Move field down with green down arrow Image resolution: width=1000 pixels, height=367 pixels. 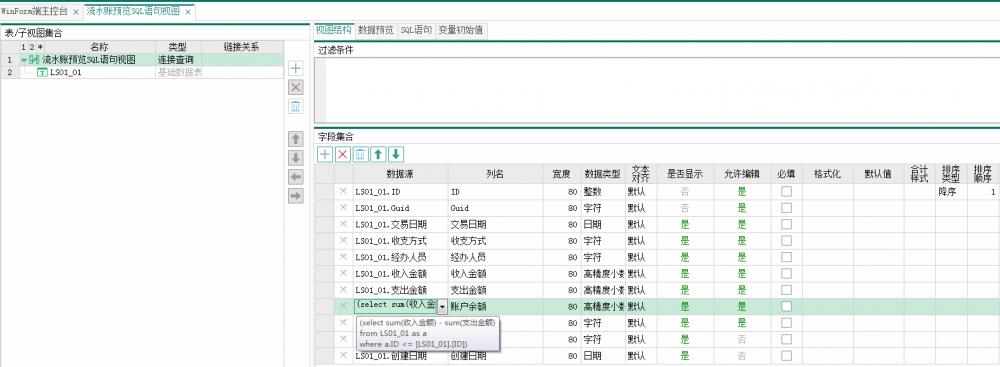coord(396,154)
